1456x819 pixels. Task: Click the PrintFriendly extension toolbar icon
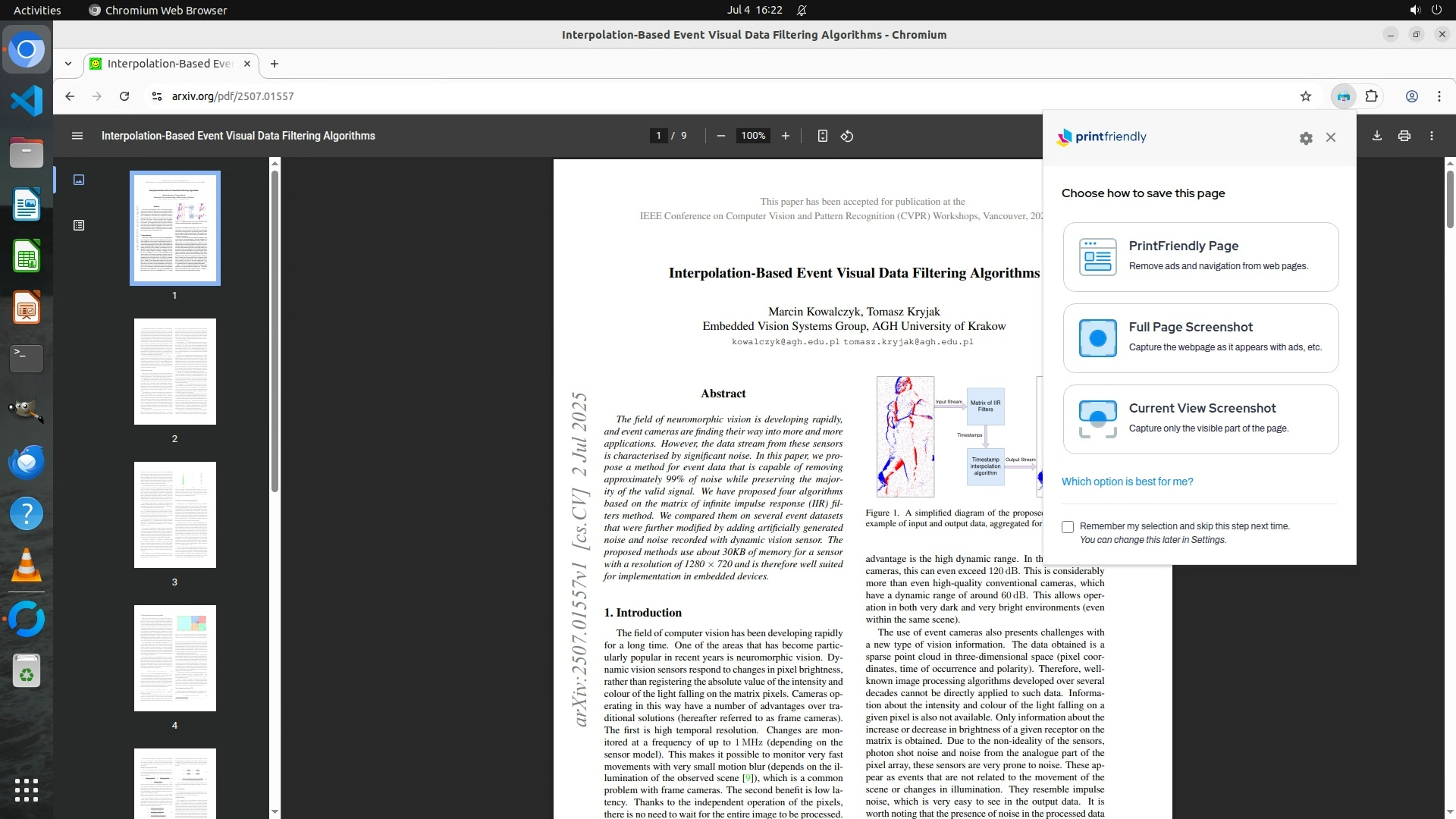(1343, 96)
